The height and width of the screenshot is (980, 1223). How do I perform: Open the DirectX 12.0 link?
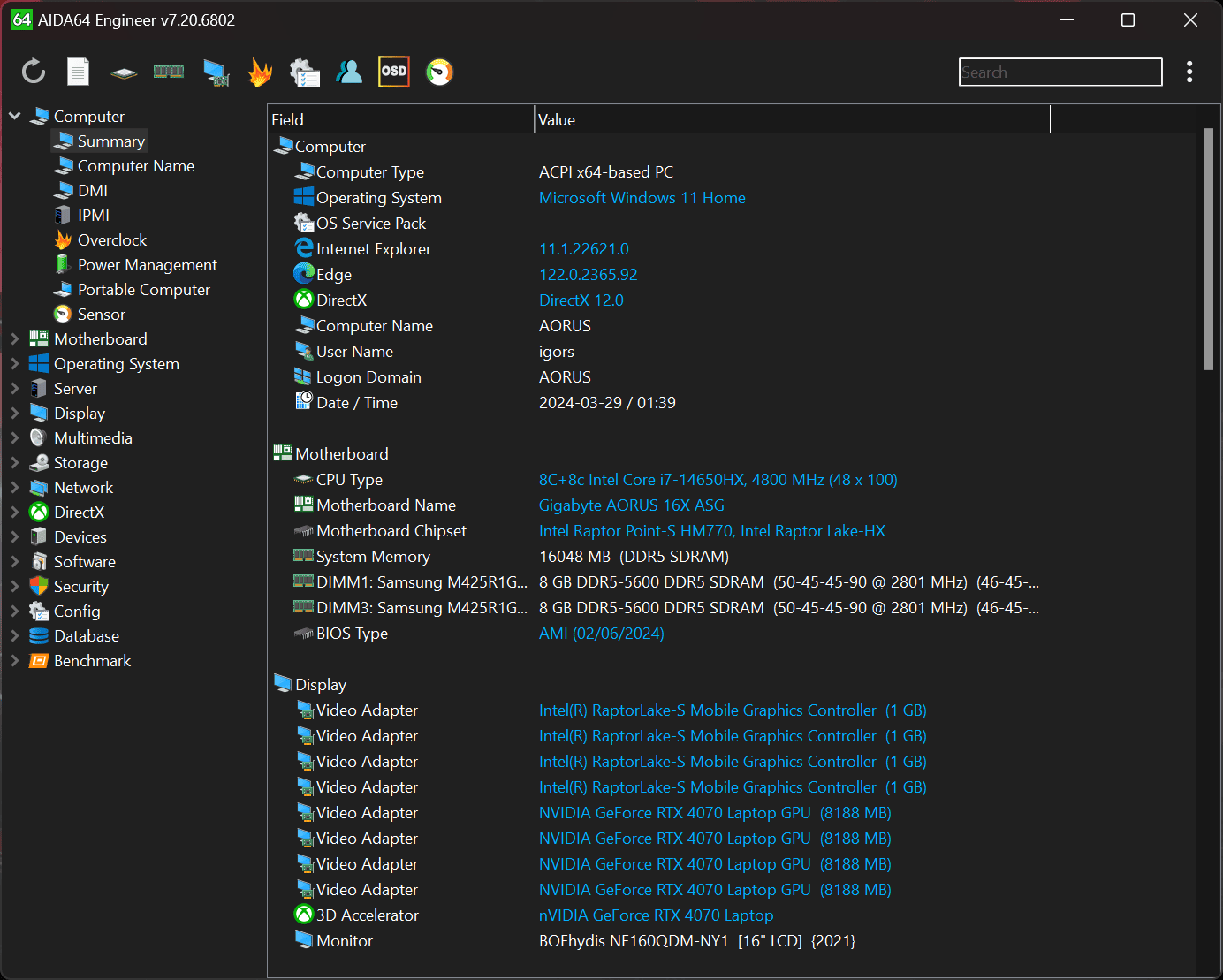[x=581, y=300]
